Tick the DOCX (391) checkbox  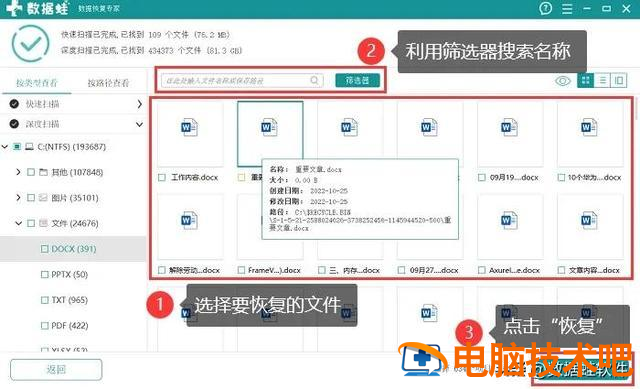(44, 249)
